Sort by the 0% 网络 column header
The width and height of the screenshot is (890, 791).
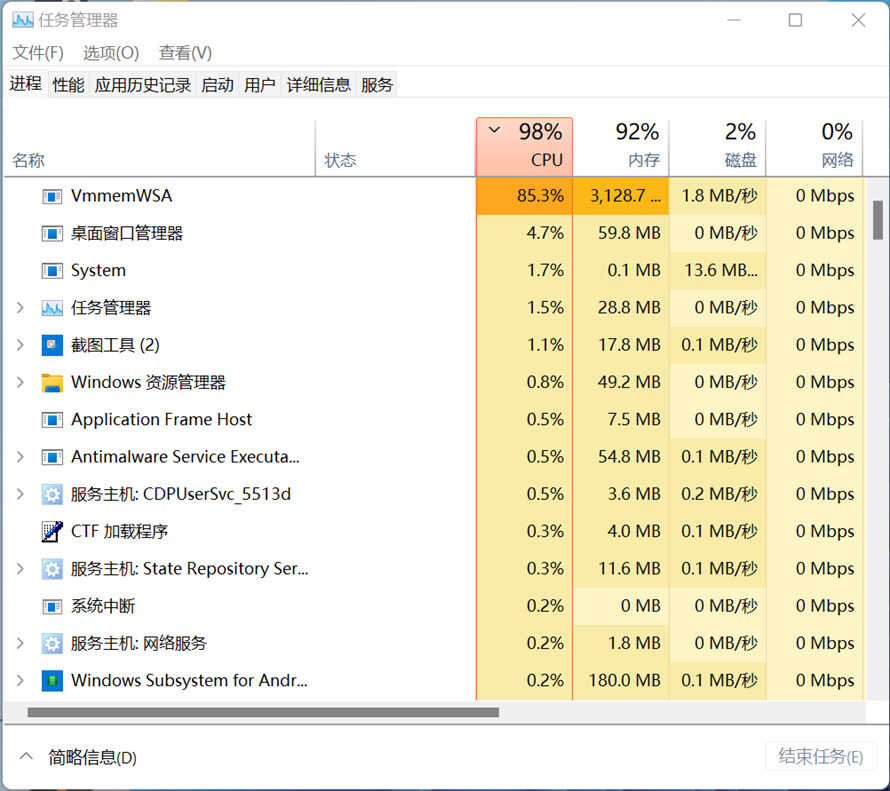click(814, 146)
